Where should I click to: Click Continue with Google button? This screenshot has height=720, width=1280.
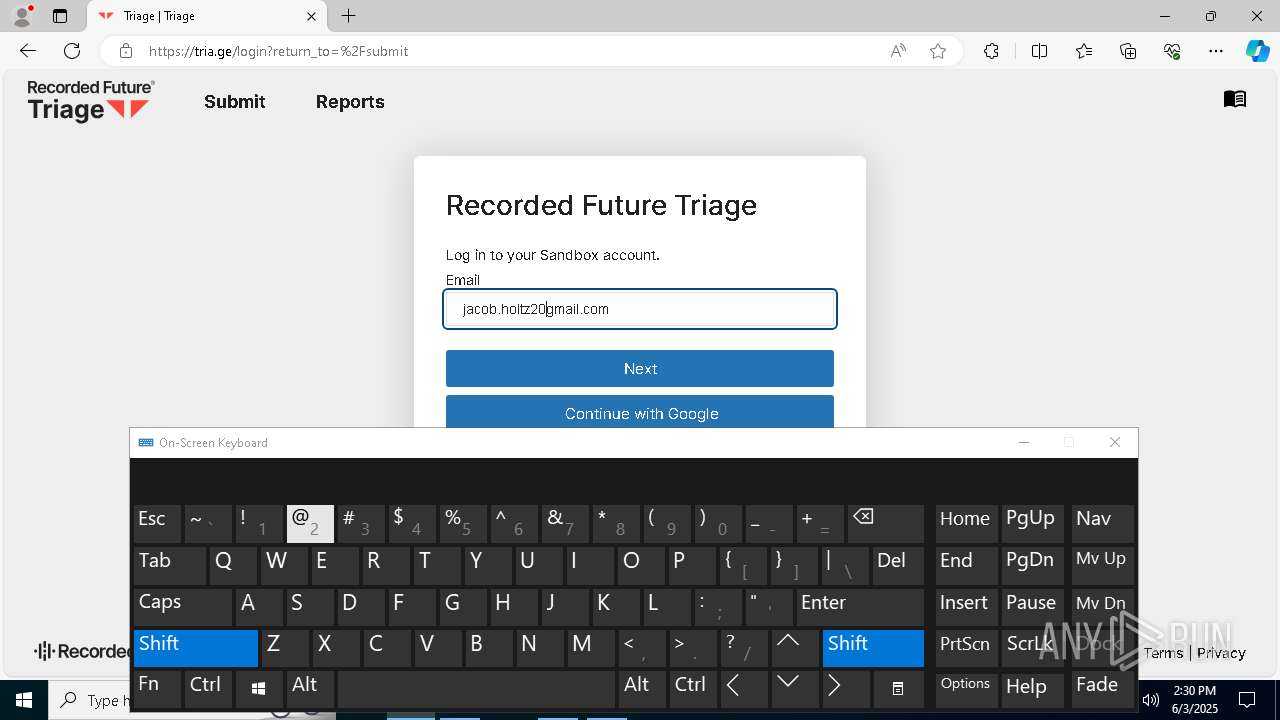tap(640, 412)
